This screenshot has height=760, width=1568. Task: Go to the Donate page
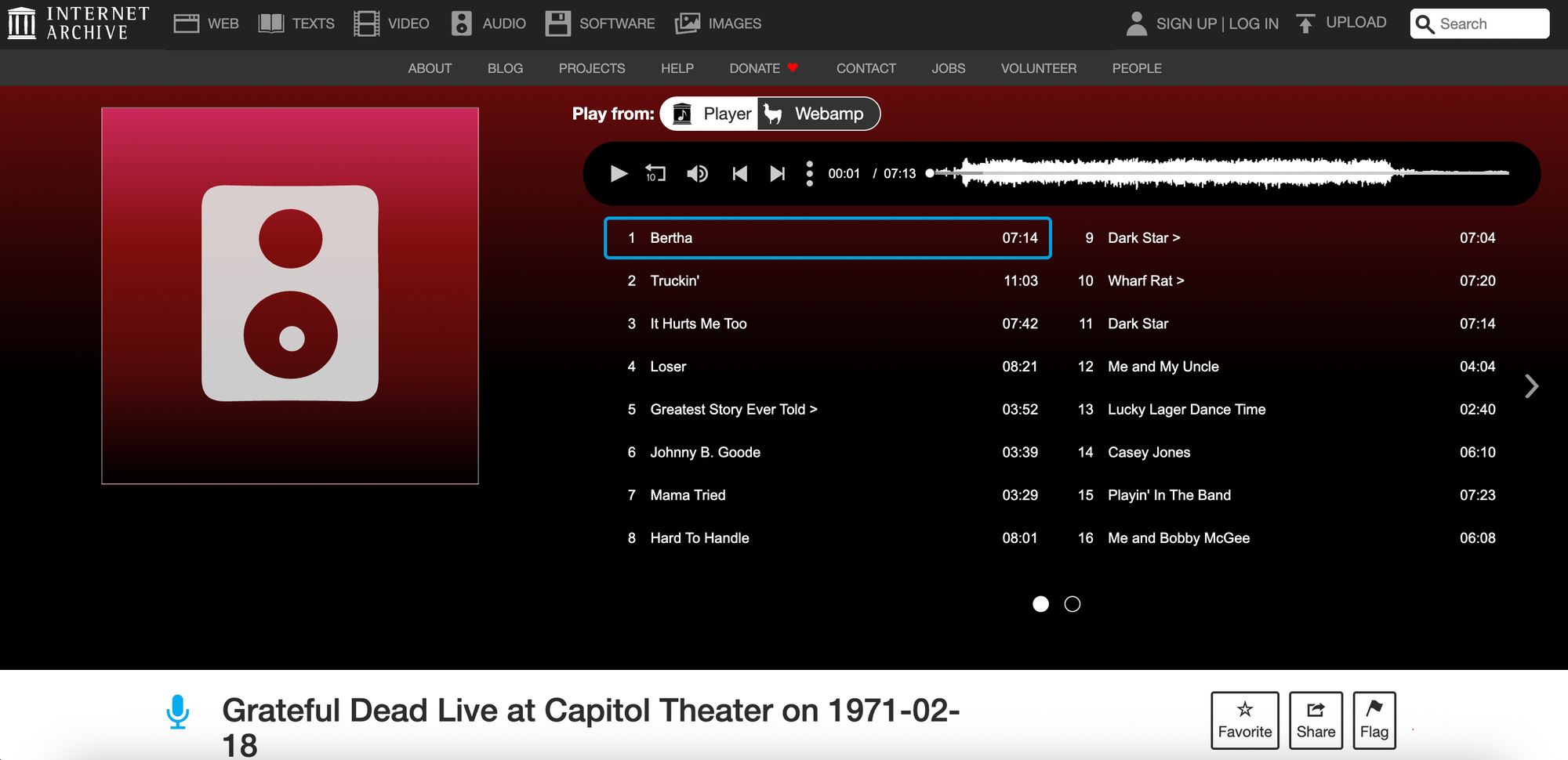[x=755, y=68]
